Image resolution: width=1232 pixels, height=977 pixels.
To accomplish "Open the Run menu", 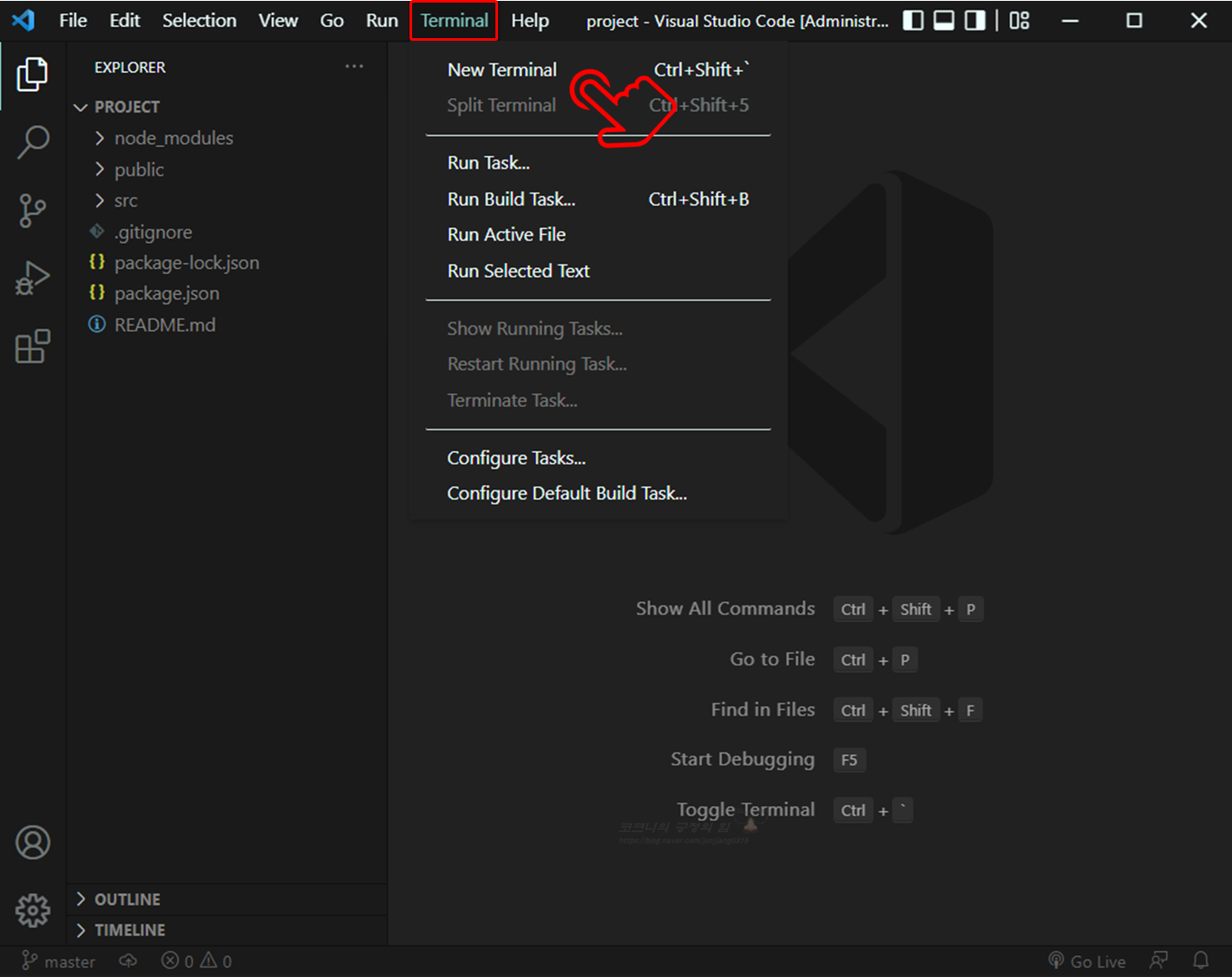I will coord(382,20).
